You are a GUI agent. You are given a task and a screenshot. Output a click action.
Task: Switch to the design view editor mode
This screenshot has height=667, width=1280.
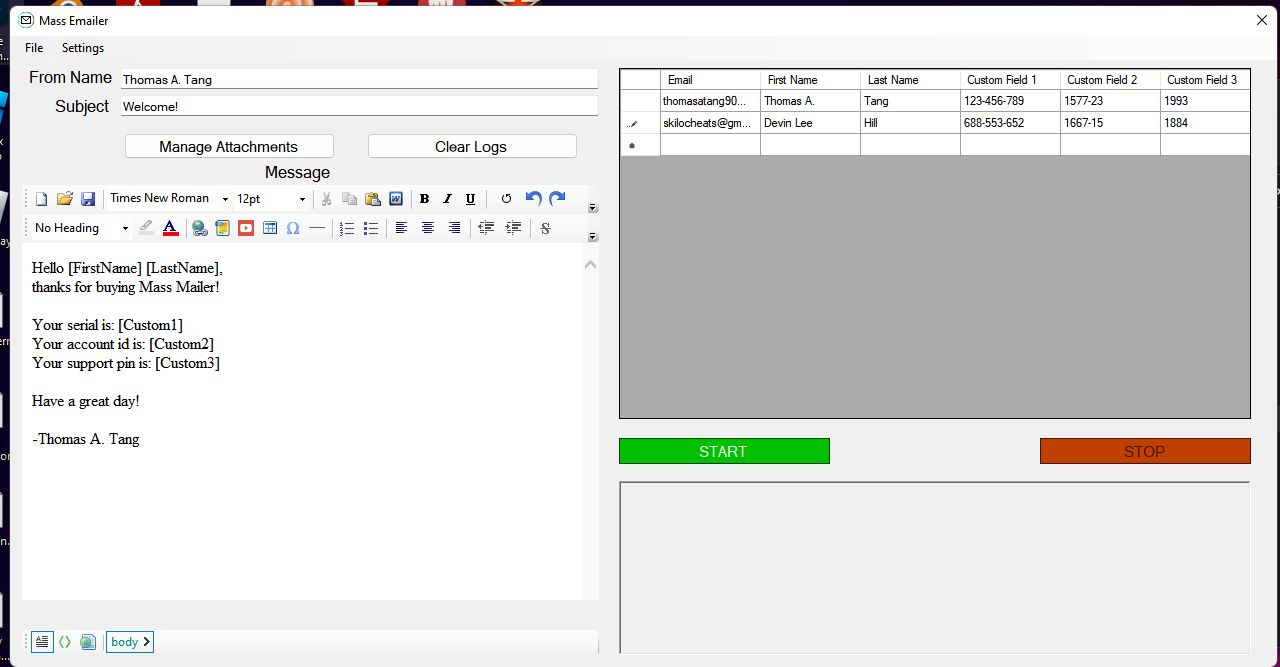[42, 642]
